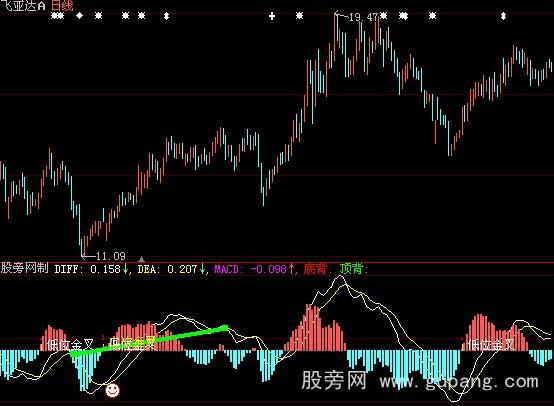Click the rightmost 低位金叉 signal label

491,344
